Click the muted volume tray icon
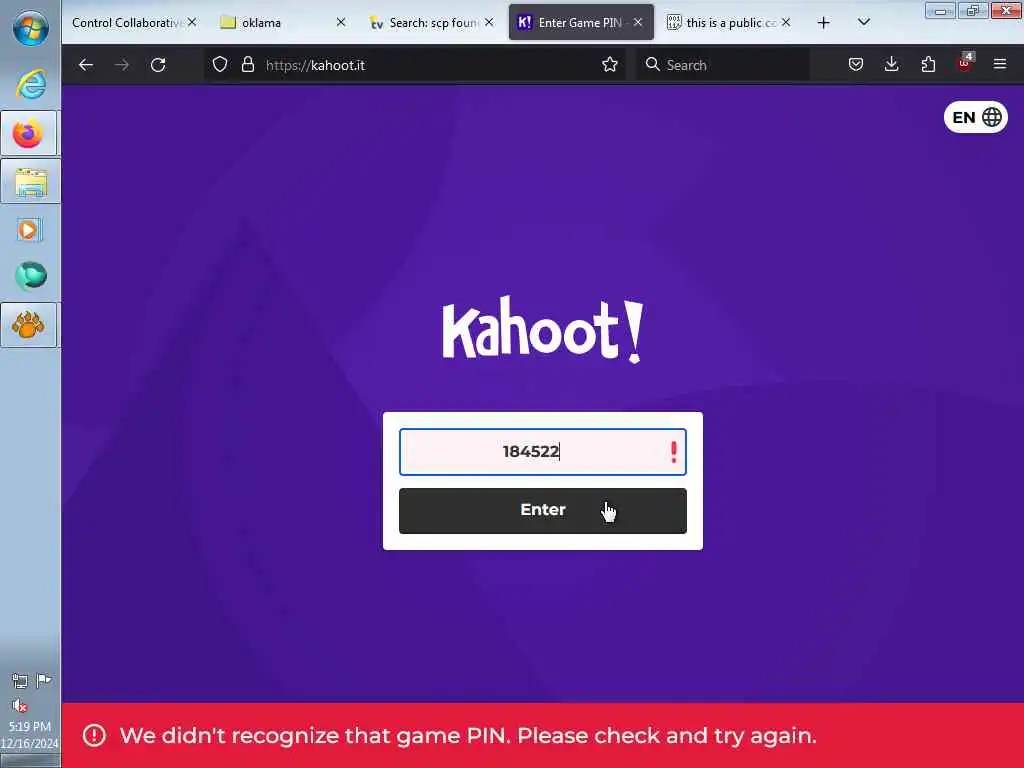This screenshot has height=768, width=1024. [20, 705]
